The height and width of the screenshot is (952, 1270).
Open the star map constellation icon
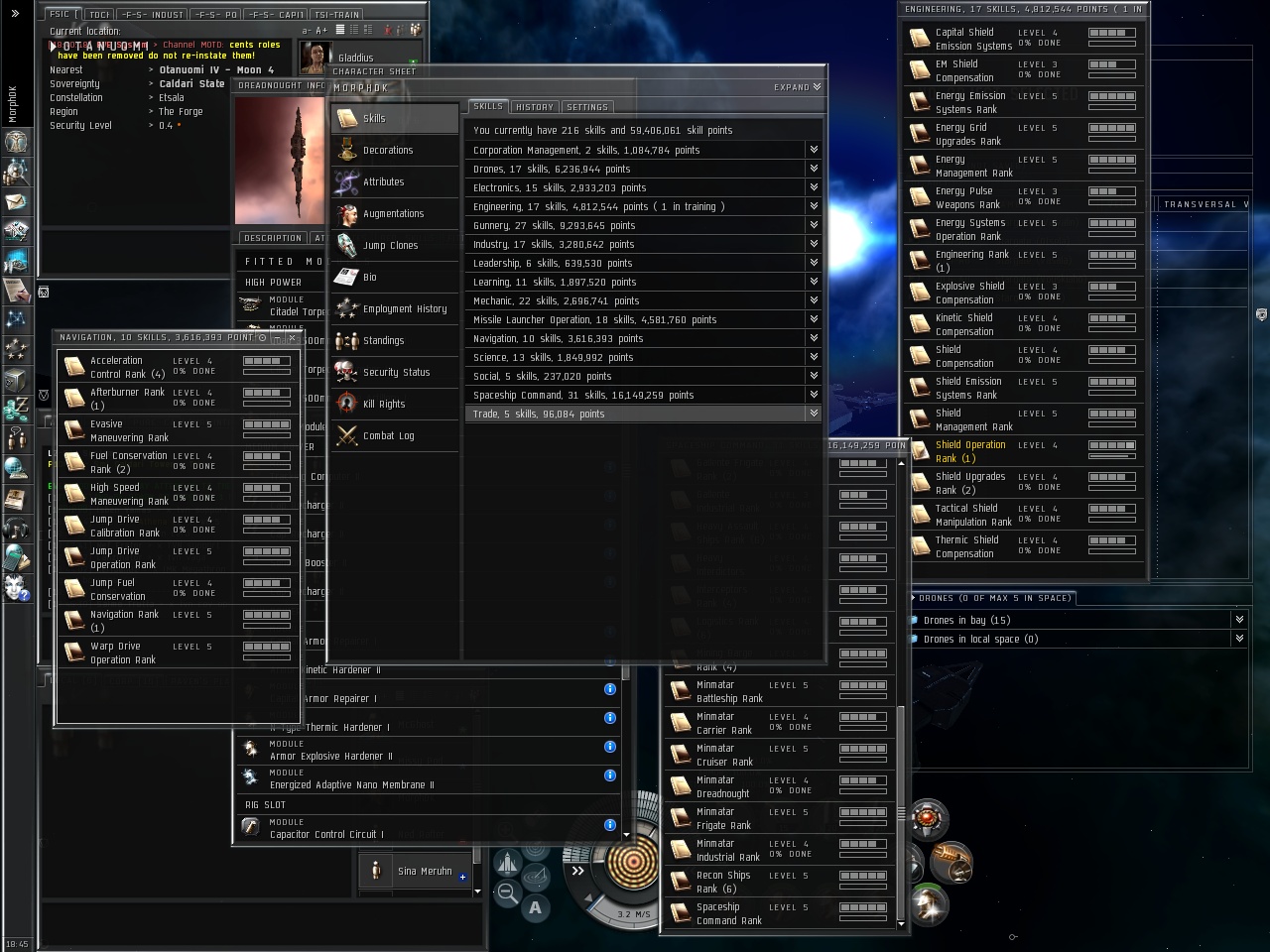17,319
